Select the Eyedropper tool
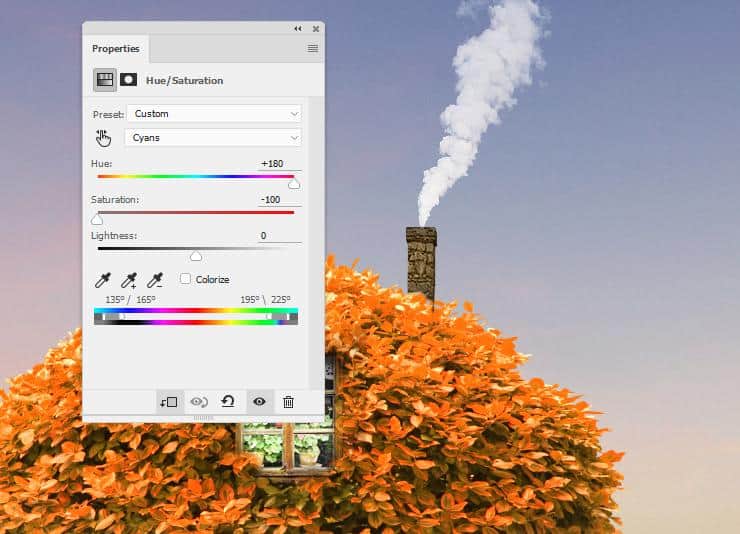This screenshot has width=740, height=534. (x=103, y=280)
